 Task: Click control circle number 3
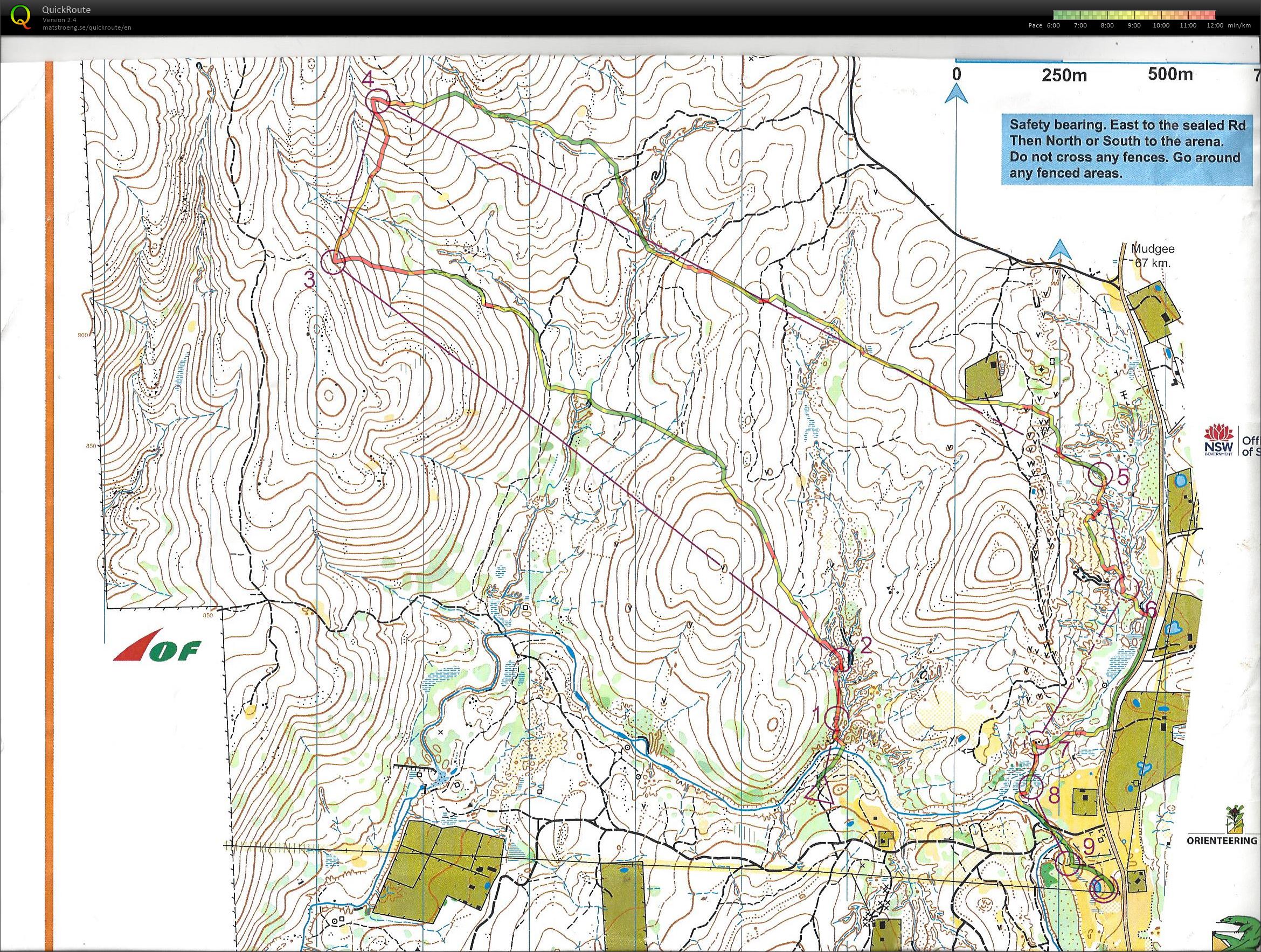click(x=333, y=263)
